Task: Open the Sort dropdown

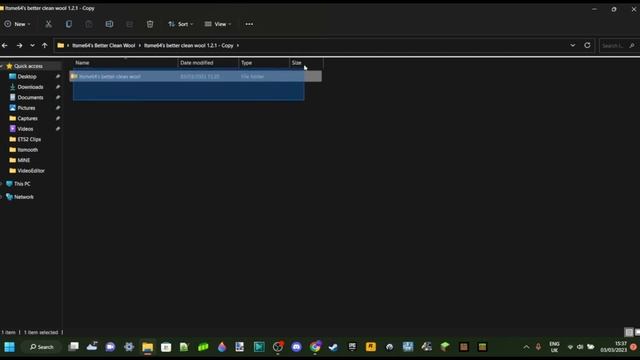Action: click(180, 24)
